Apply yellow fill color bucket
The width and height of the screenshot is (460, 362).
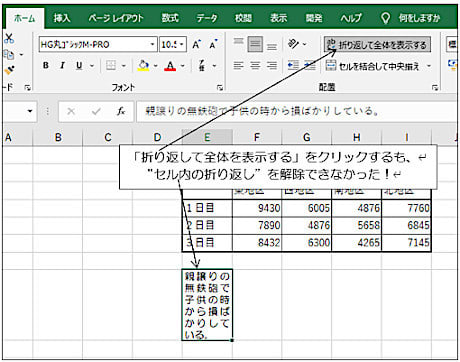144,66
